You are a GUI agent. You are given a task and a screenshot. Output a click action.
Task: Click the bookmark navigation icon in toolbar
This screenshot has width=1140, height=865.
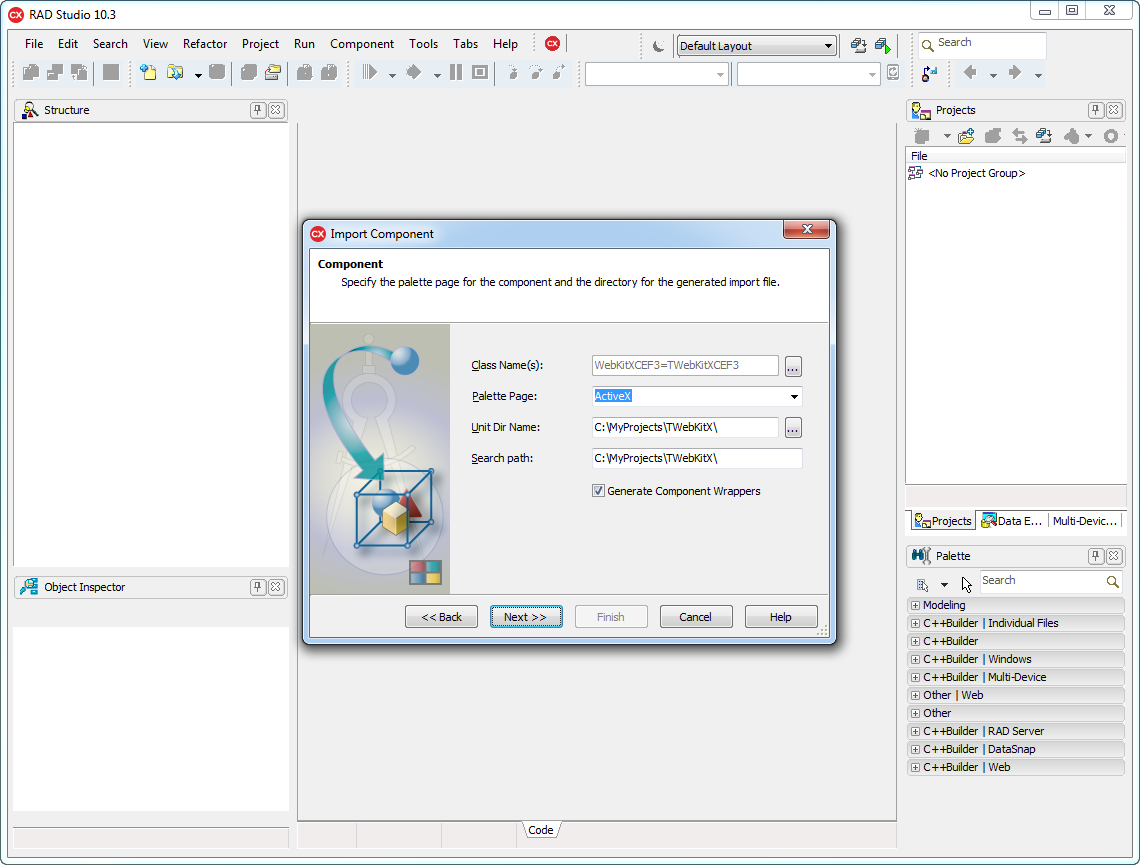pyautogui.click(x=930, y=73)
